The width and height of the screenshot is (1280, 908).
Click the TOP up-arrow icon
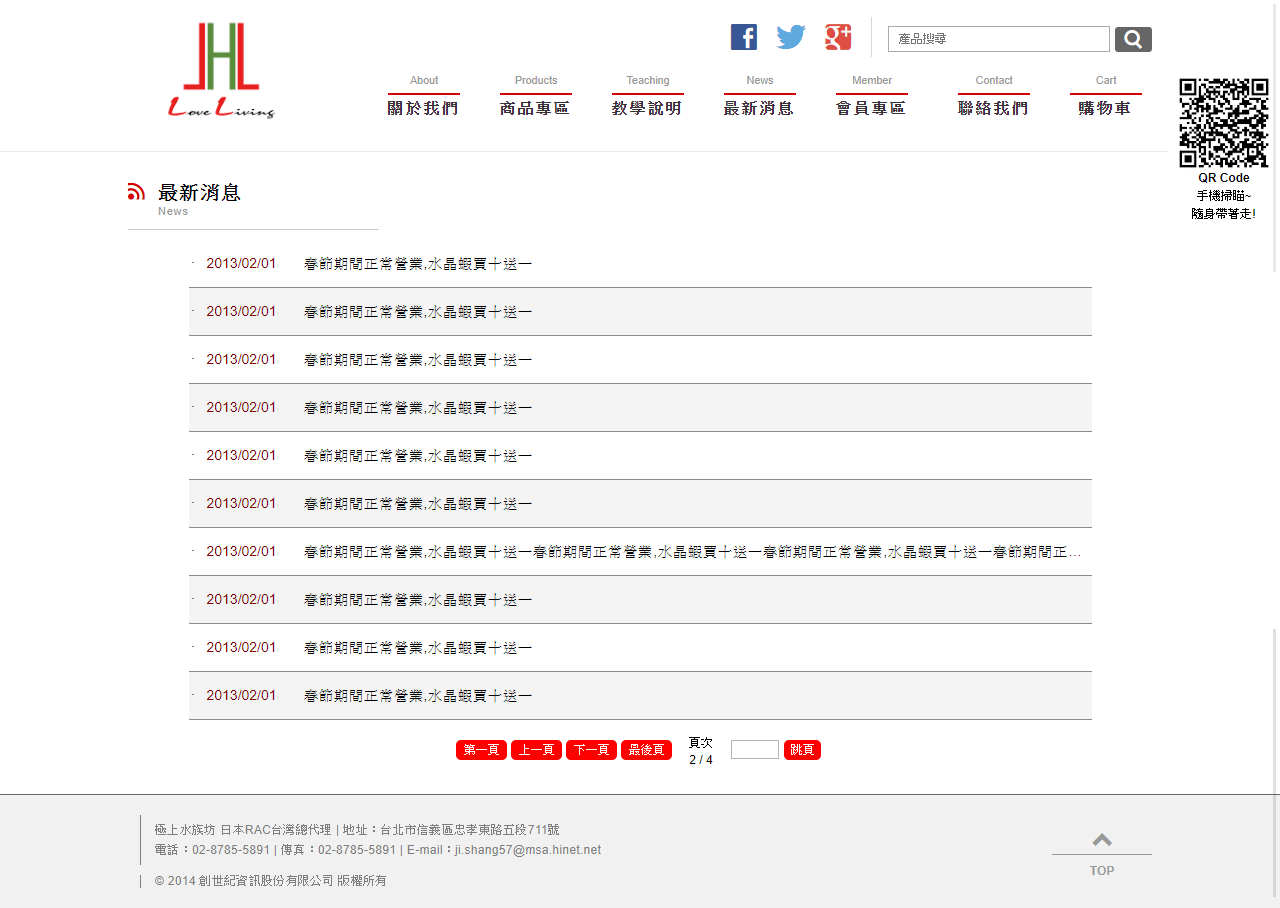coord(1102,840)
